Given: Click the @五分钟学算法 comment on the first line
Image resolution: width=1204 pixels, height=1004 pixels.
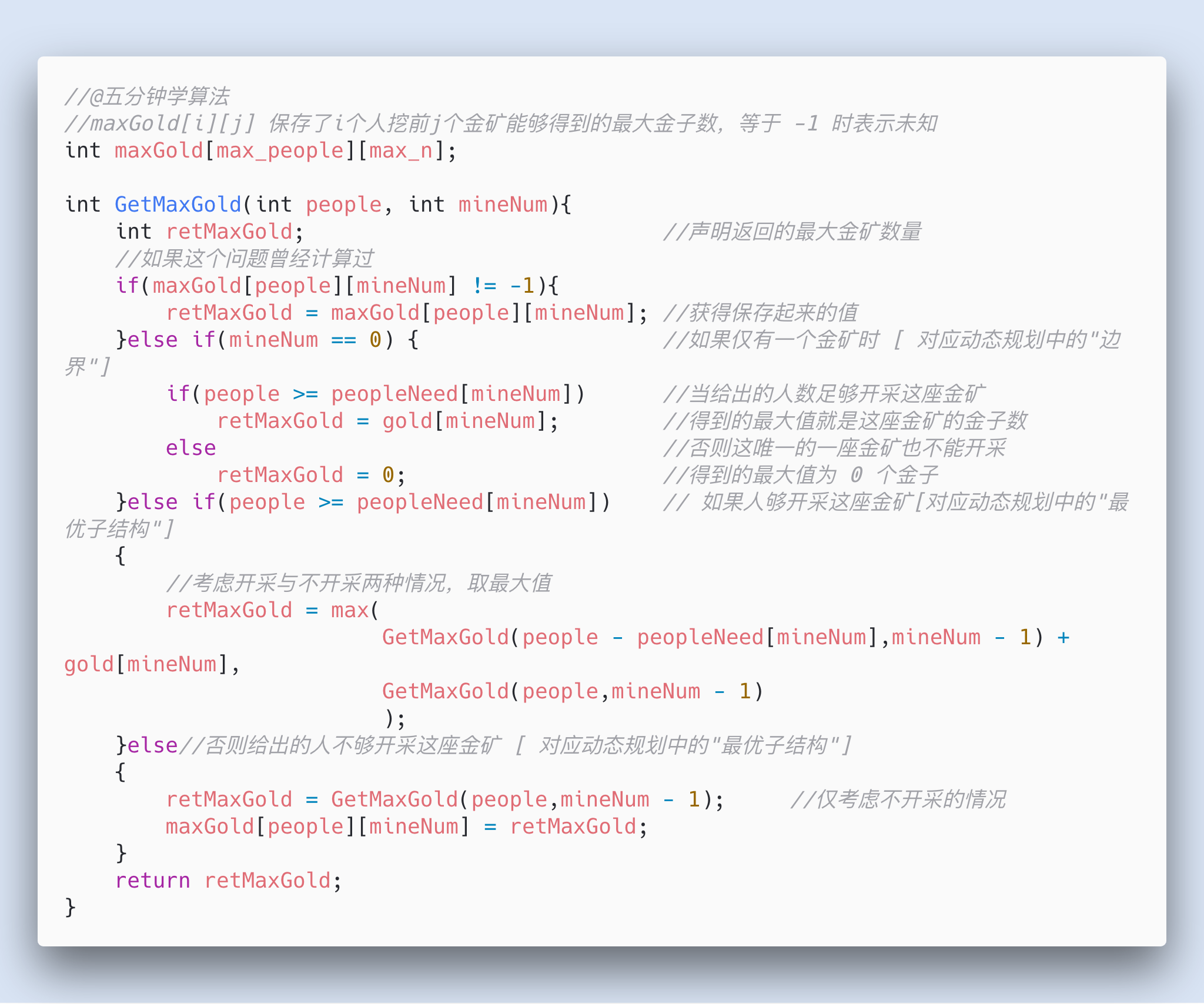Looking at the screenshot, I should pos(147,96).
